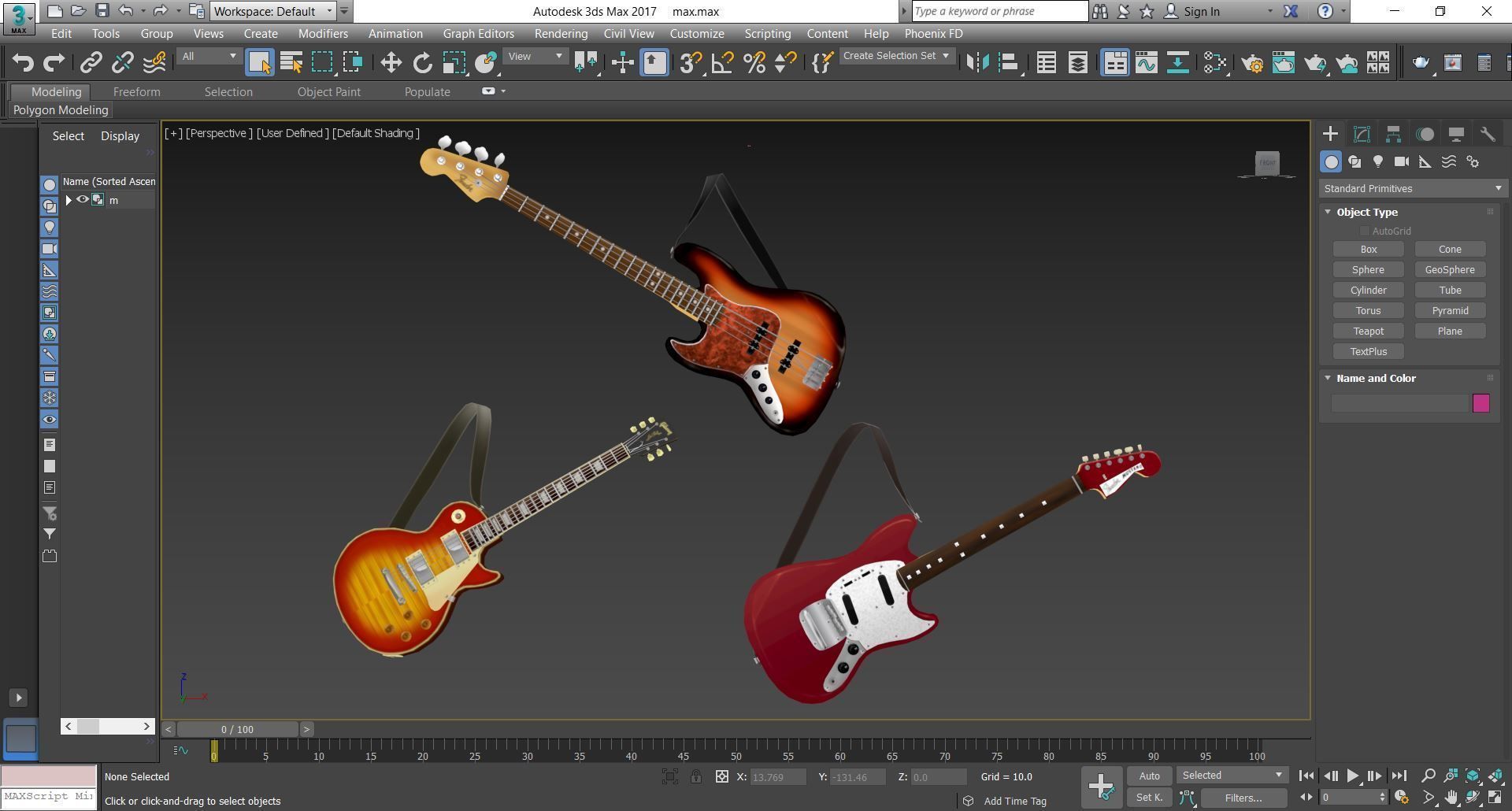Open the key Filters... button

pyautogui.click(x=1243, y=798)
